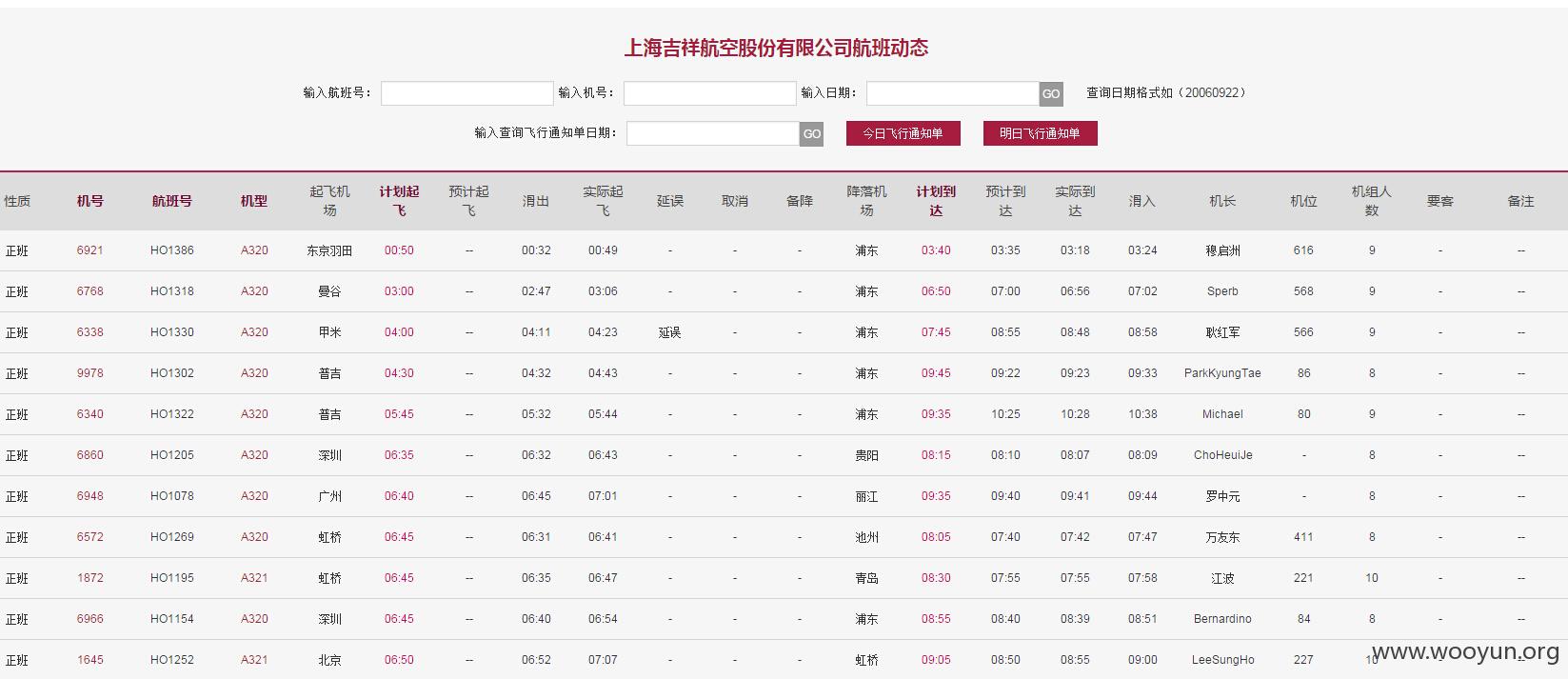The width and height of the screenshot is (1568, 679).
Task: Click the 延误 status in HO1330 row
Action: pos(670,332)
